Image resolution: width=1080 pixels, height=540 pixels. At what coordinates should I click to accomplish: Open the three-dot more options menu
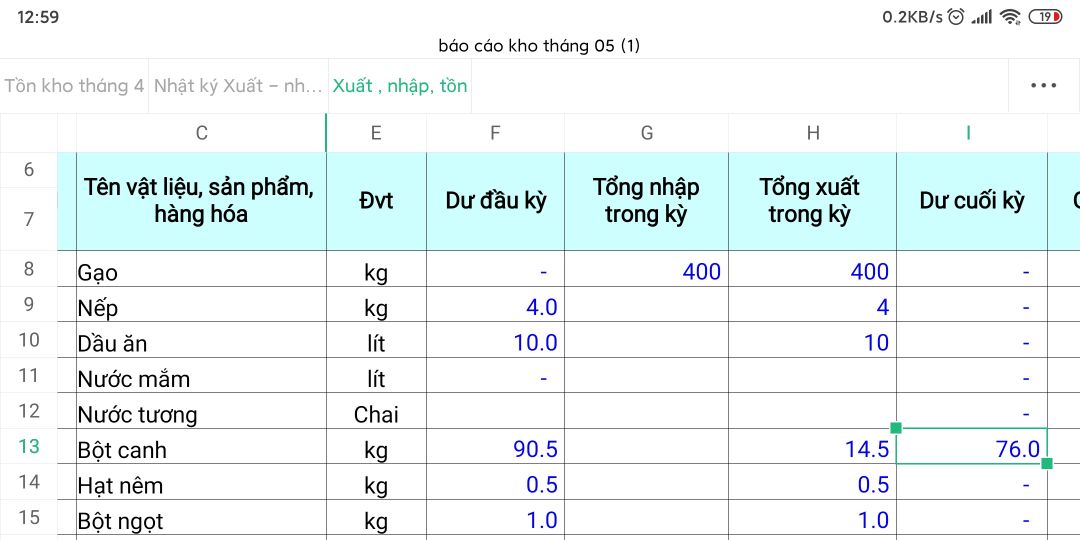pyautogui.click(x=1043, y=86)
